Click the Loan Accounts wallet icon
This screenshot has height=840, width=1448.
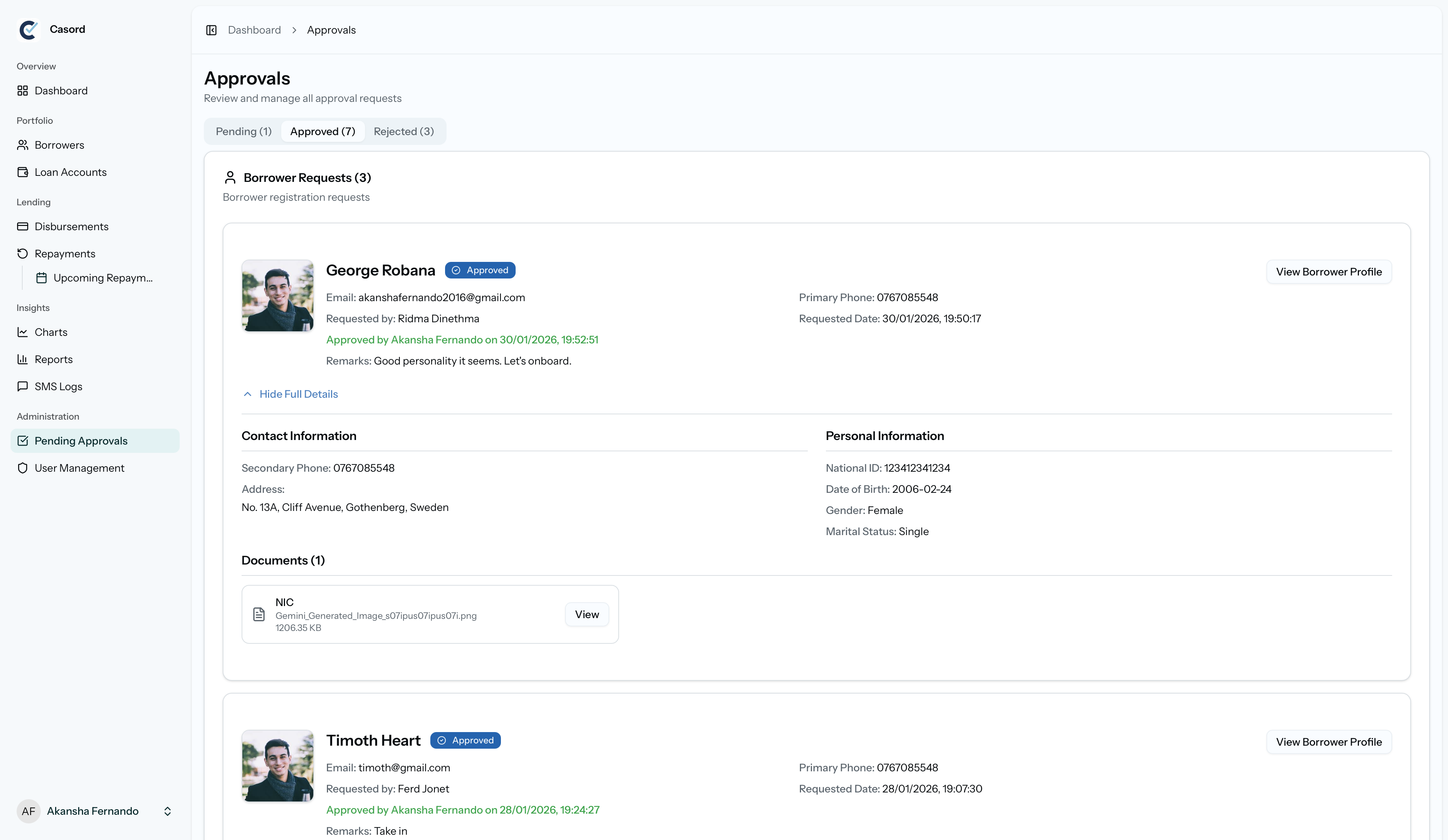tap(22, 172)
